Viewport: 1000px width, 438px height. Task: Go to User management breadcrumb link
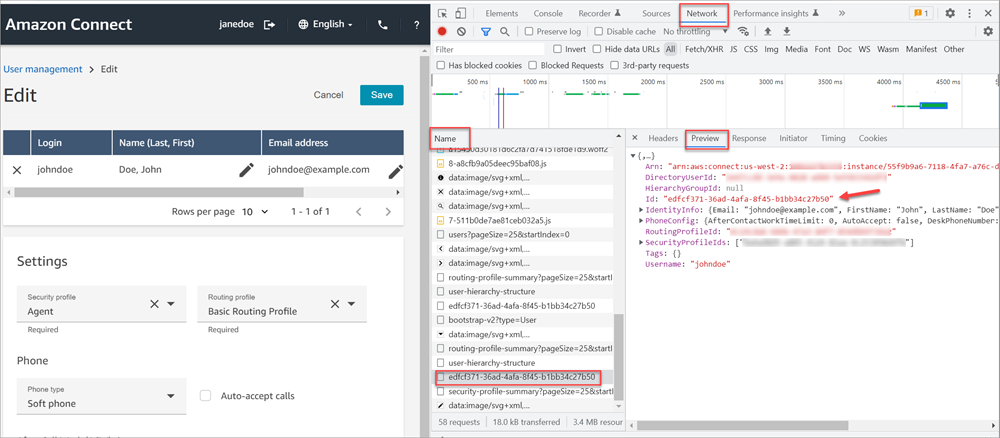point(43,69)
